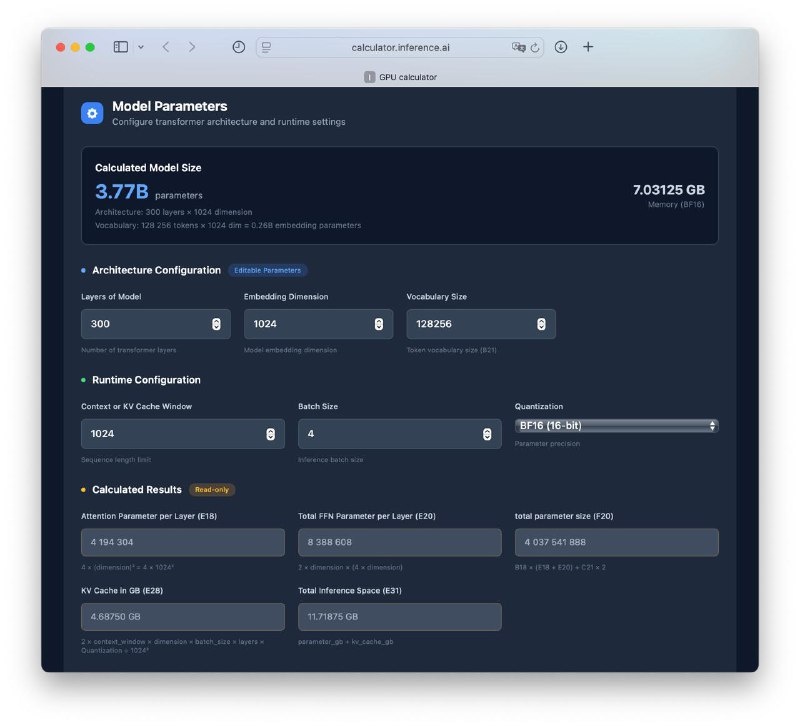The image size is (800, 727).
Task: Click the Editable Parameters badge
Action: pyautogui.click(x=267, y=270)
